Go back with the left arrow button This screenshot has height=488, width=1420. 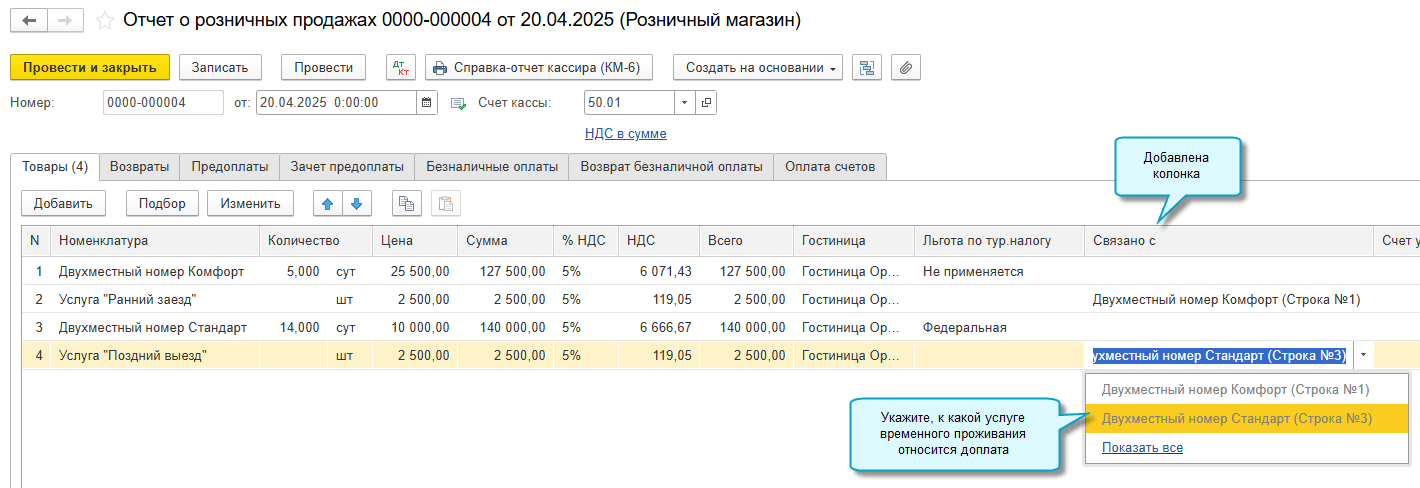coord(29,20)
